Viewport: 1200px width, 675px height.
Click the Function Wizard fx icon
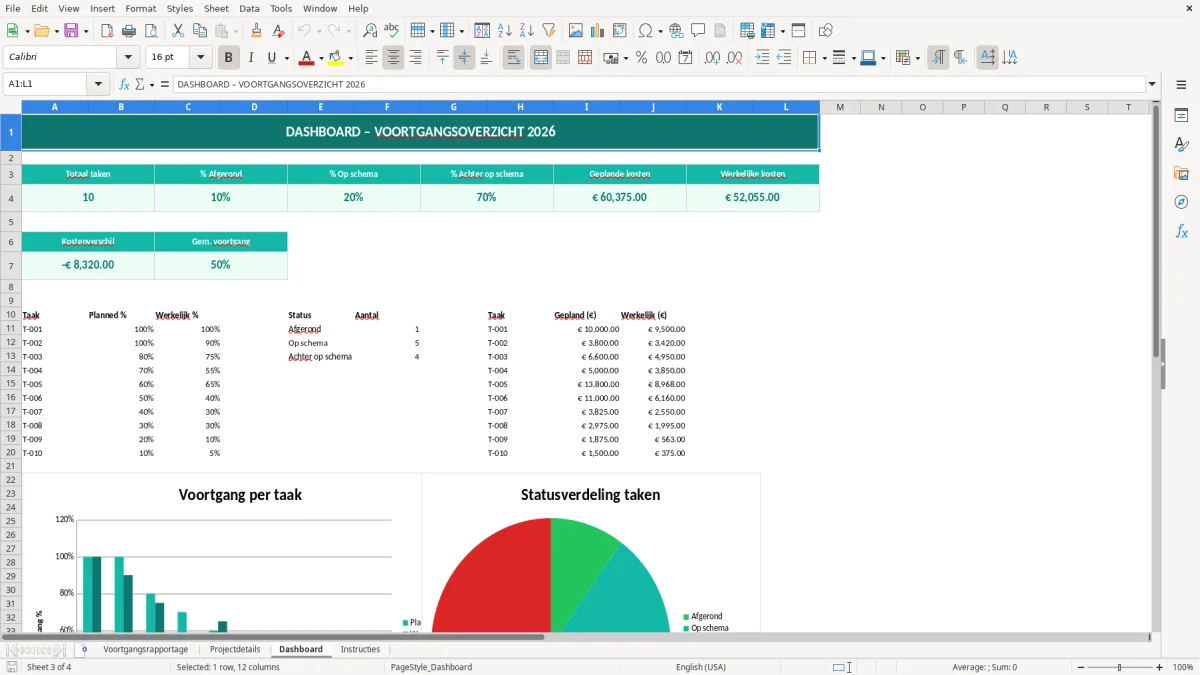pyautogui.click(x=124, y=84)
